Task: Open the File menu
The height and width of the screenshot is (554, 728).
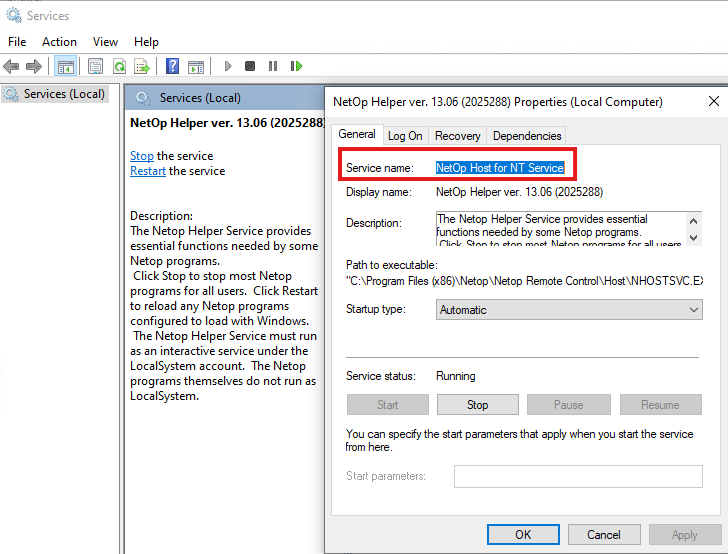Action: pos(17,42)
